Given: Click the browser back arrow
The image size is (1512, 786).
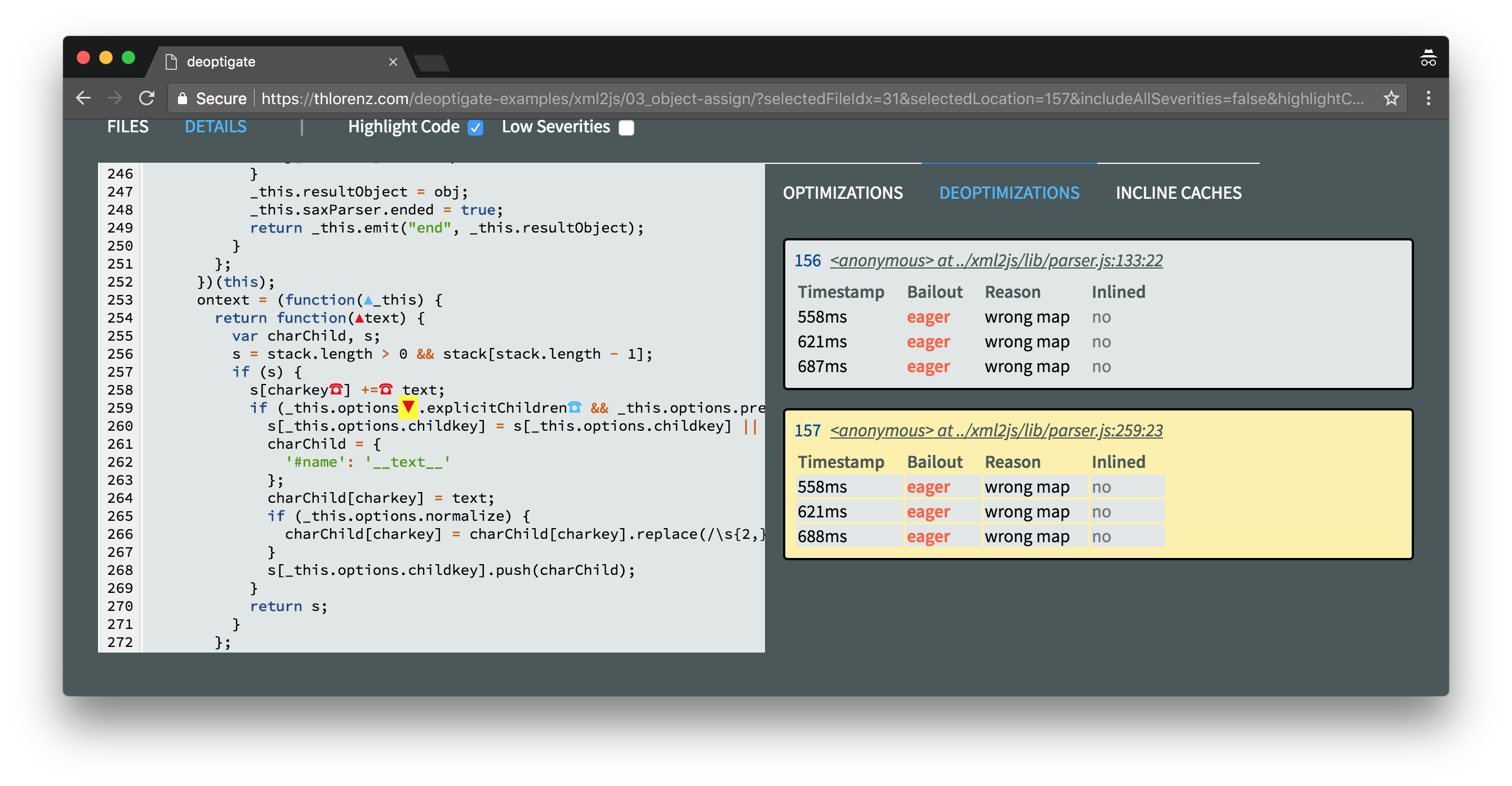Looking at the screenshot, I should point(83,98).
